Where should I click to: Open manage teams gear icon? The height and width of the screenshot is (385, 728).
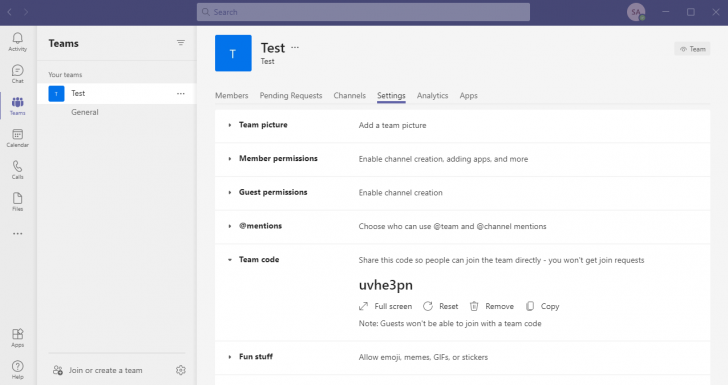pos(181,370)
